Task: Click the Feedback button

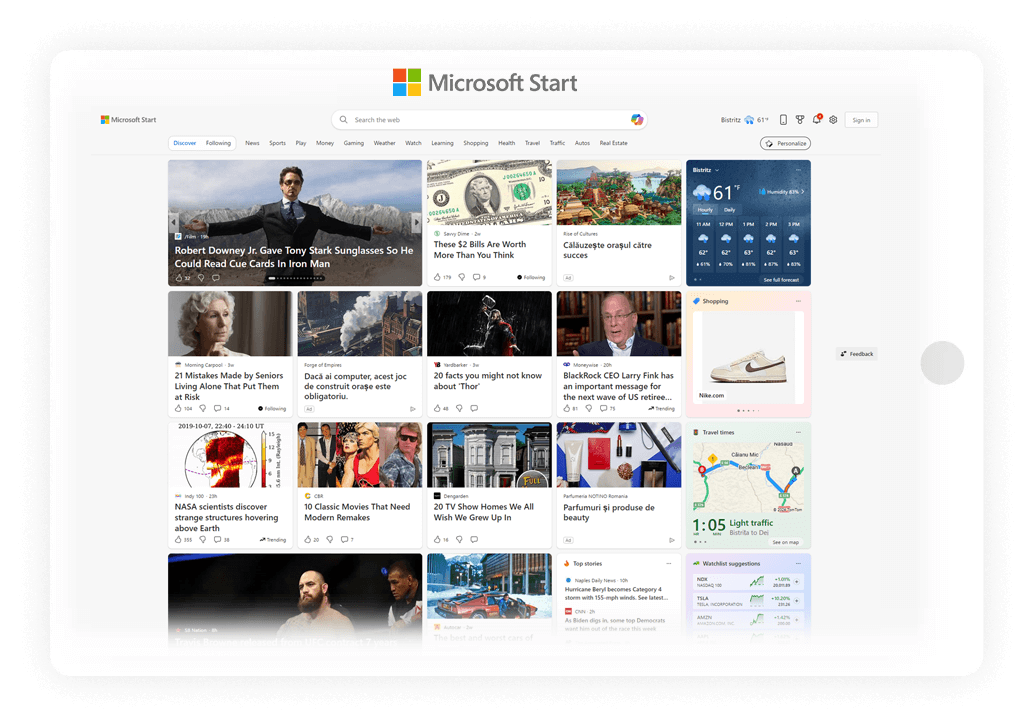Action: (857, 354)
